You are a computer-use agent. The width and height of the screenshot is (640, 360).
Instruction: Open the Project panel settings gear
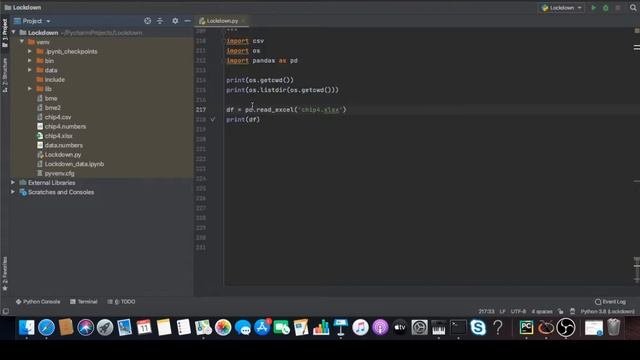point(175,21)
